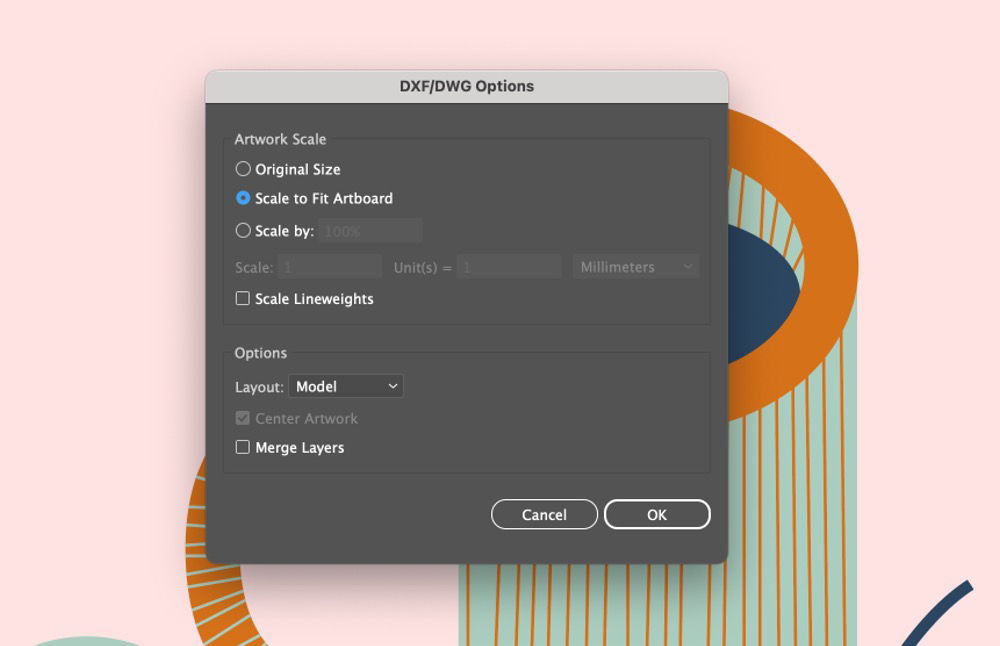Open the Layout dropdown showing Model

[x=345, y=386]
